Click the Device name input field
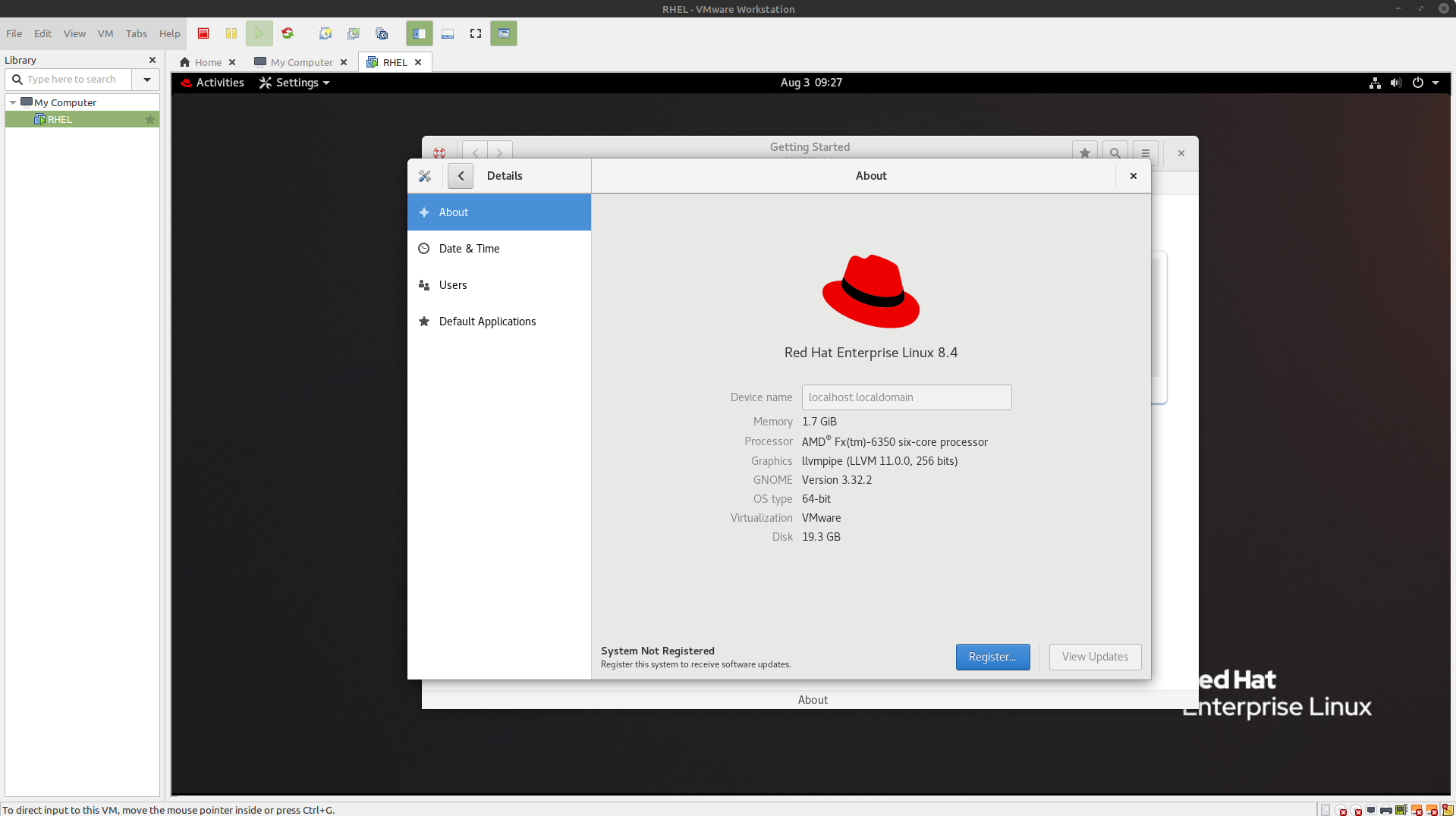 click(x=907, y=397)
